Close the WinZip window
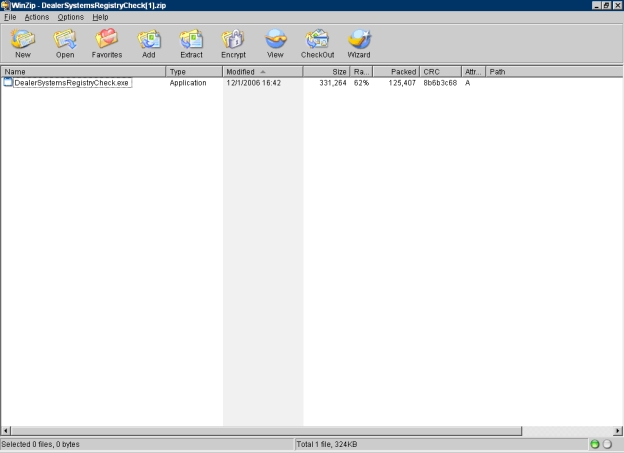Image resolution: width=624 pixels, height=453 pixels. coord(617,5)
